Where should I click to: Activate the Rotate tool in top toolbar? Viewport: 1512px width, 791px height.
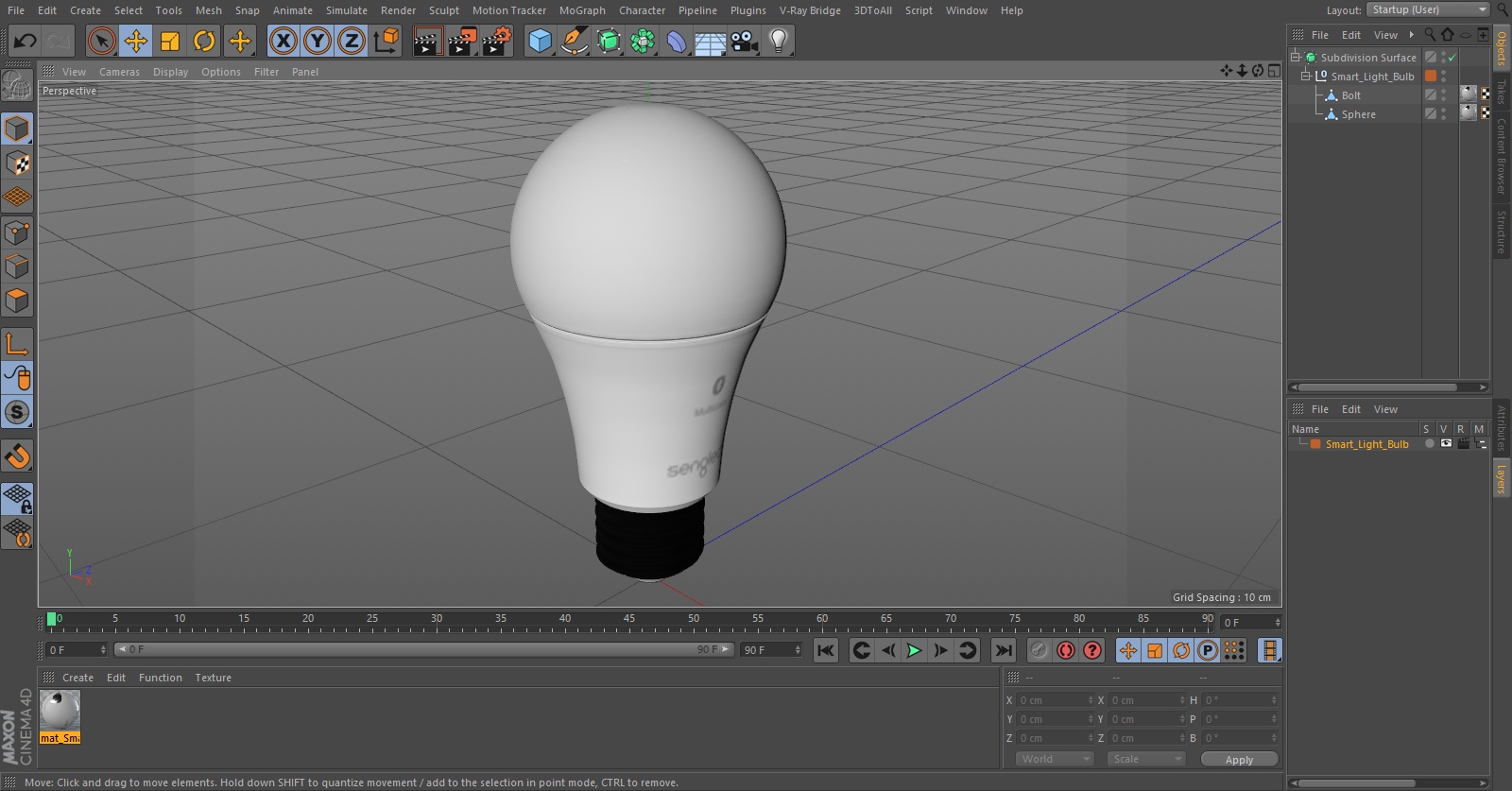[x=204, y=41]
